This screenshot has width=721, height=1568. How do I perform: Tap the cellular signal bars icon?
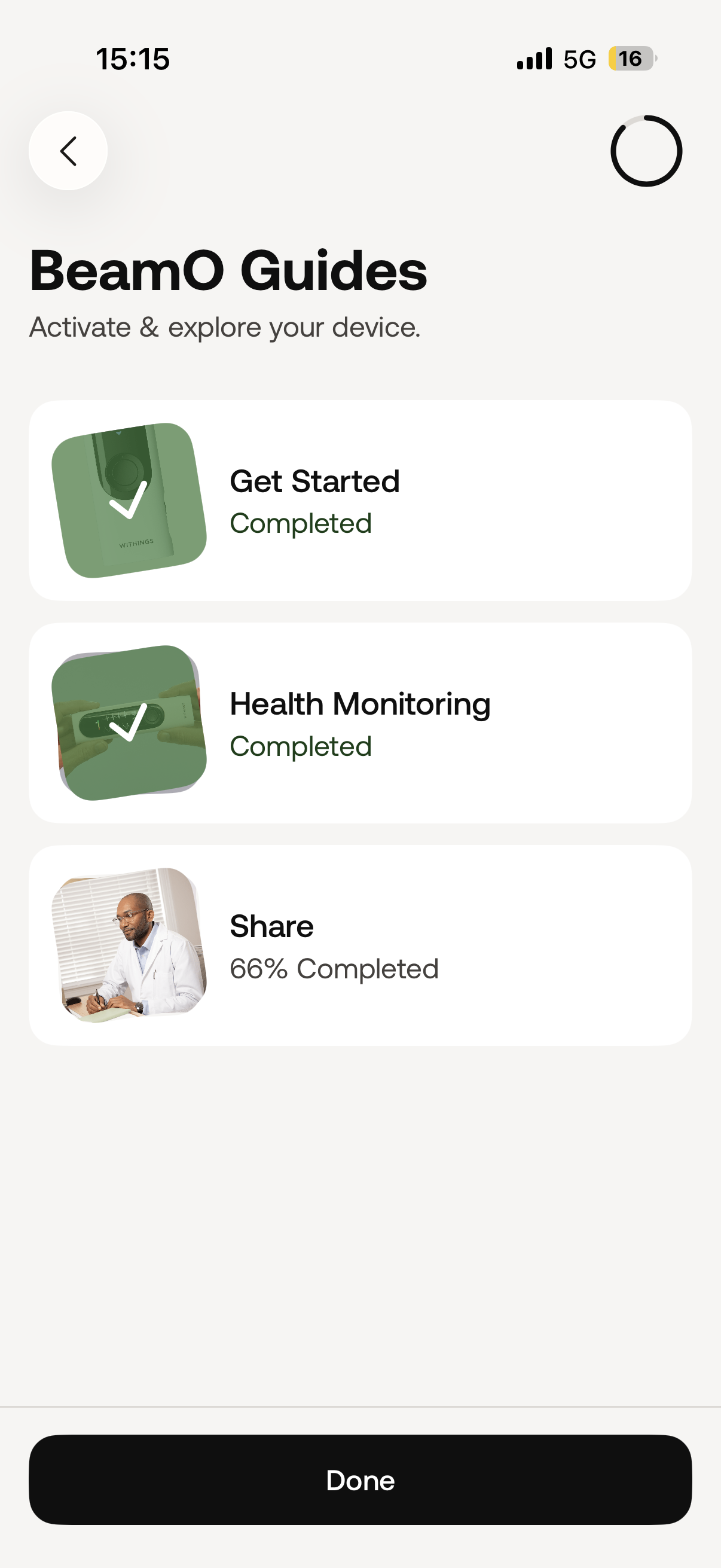point(534,59)
